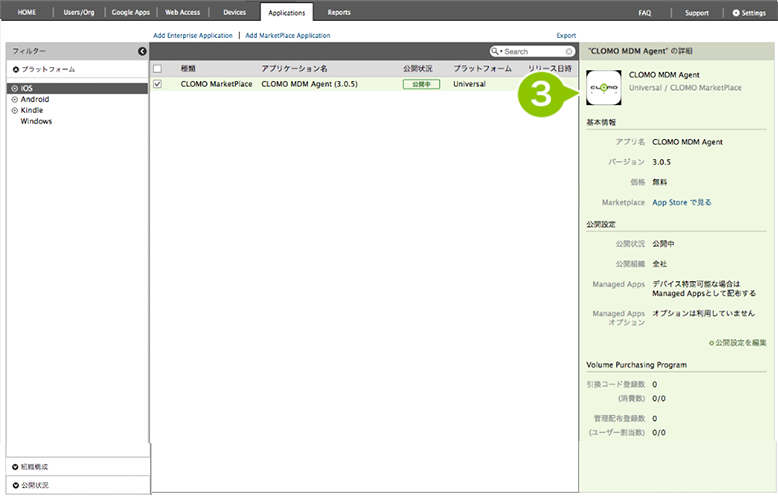Click the 公開中 status badge in the row
Screen dimensions: 778x500
pos(421,84)
